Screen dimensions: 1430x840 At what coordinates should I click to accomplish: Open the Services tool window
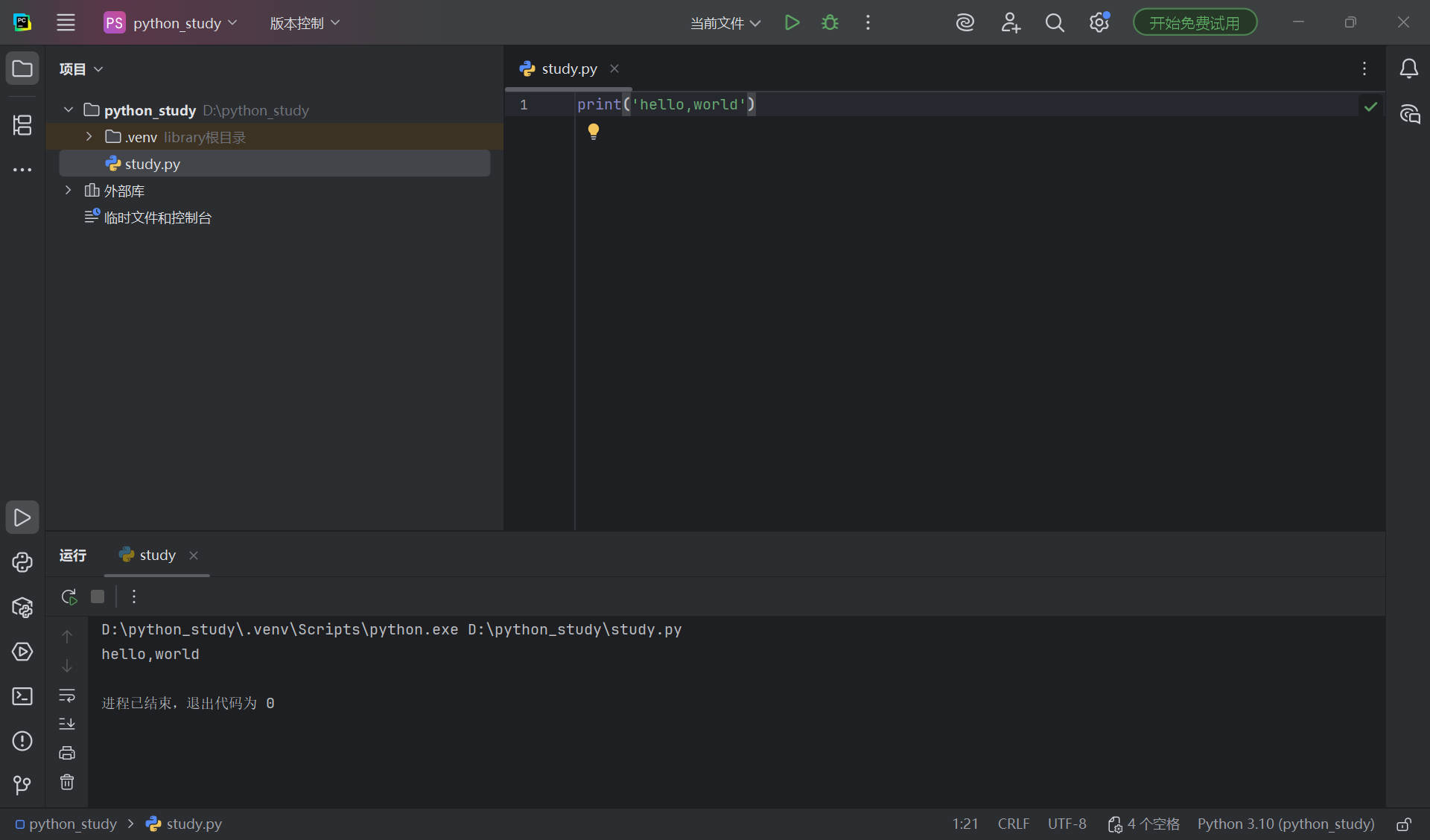click(22, 652)
